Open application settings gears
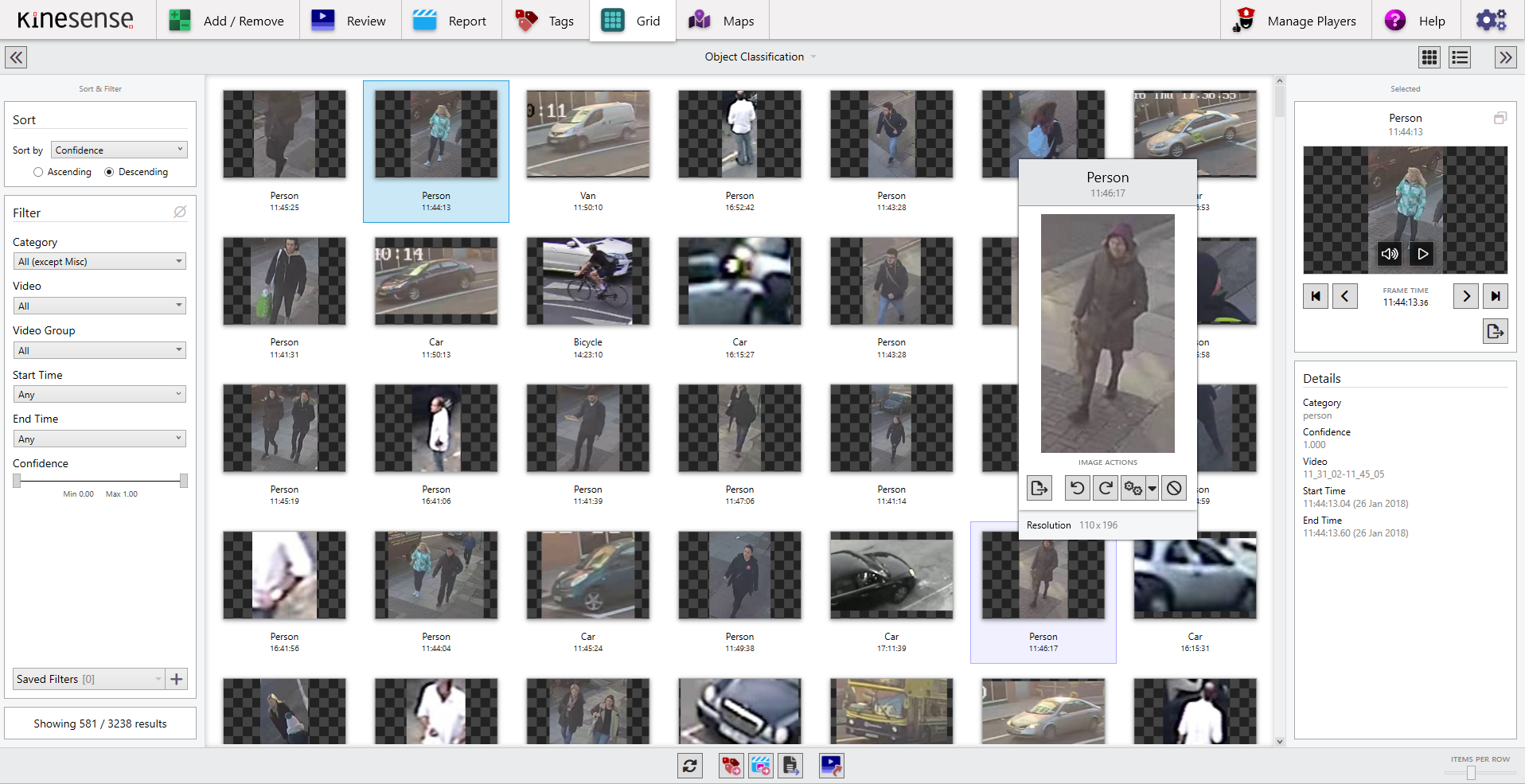Screen dimensions: 1525x784 click(1492, 20)
